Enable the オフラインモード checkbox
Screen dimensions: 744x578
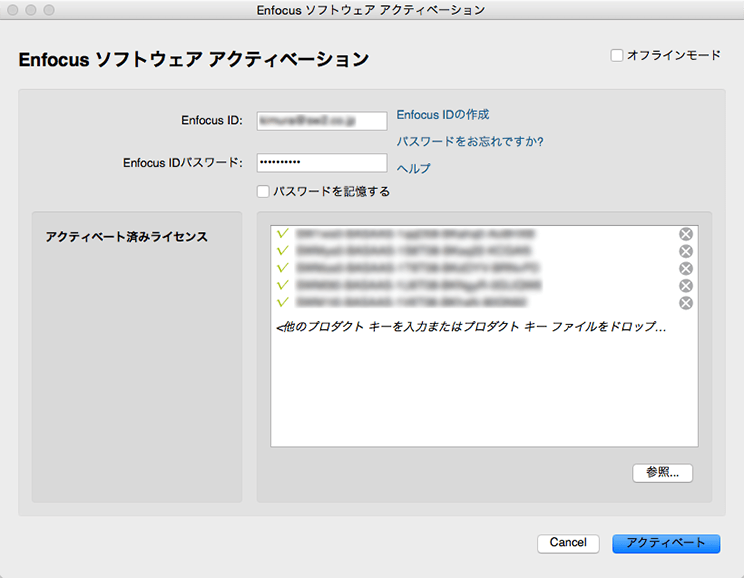click(616, 56)
